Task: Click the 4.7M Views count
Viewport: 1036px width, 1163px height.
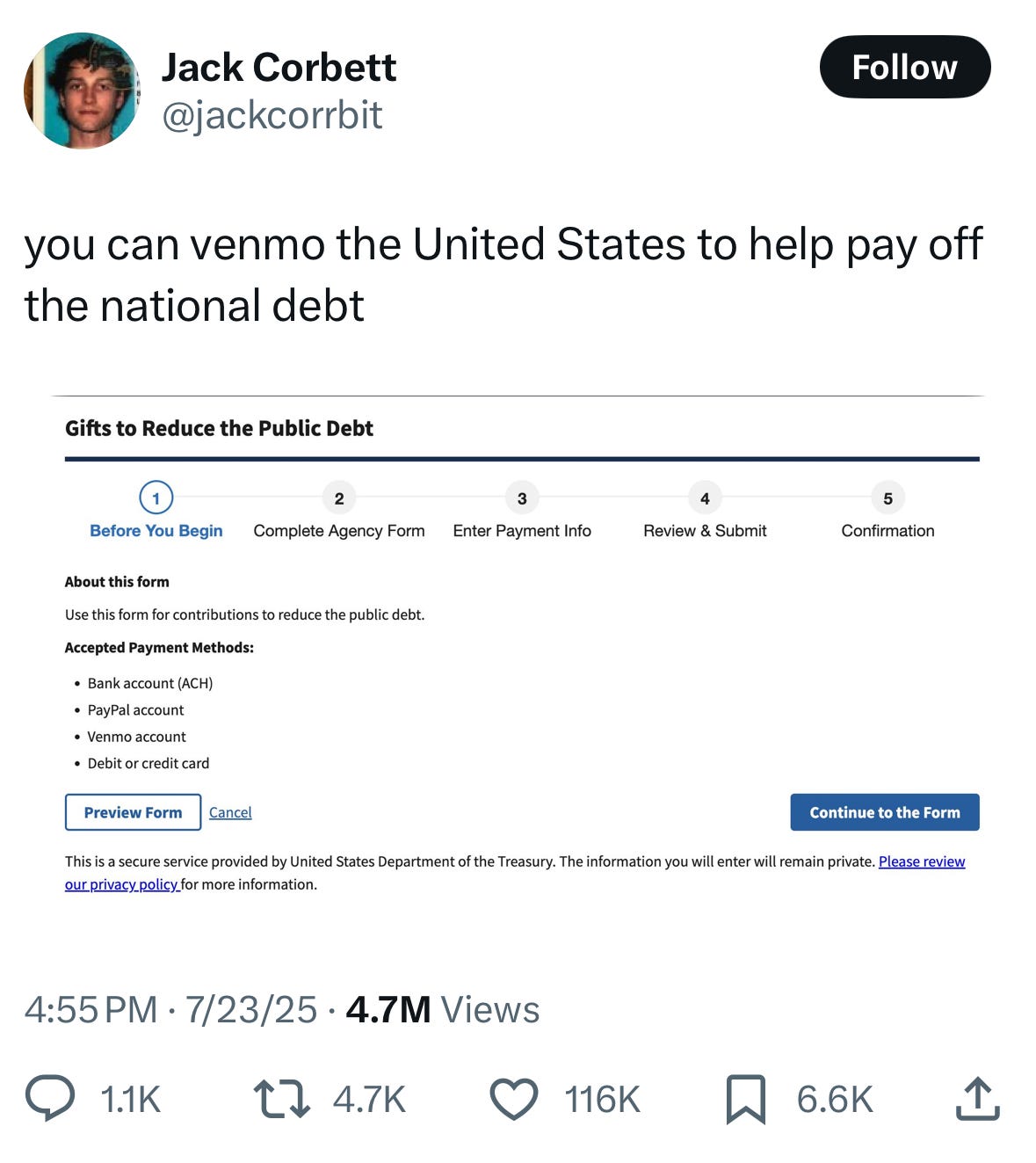Action: tap(443, 1010)
